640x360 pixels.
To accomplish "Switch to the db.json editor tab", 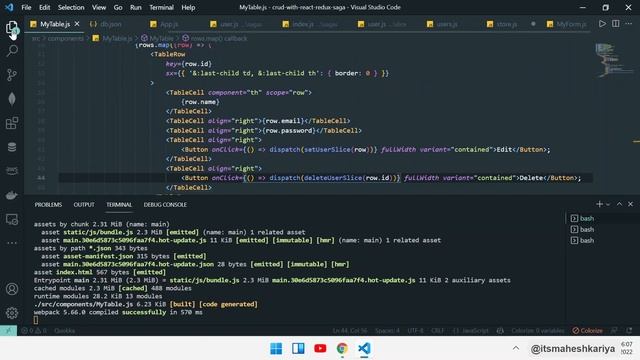I will point(106,24).
